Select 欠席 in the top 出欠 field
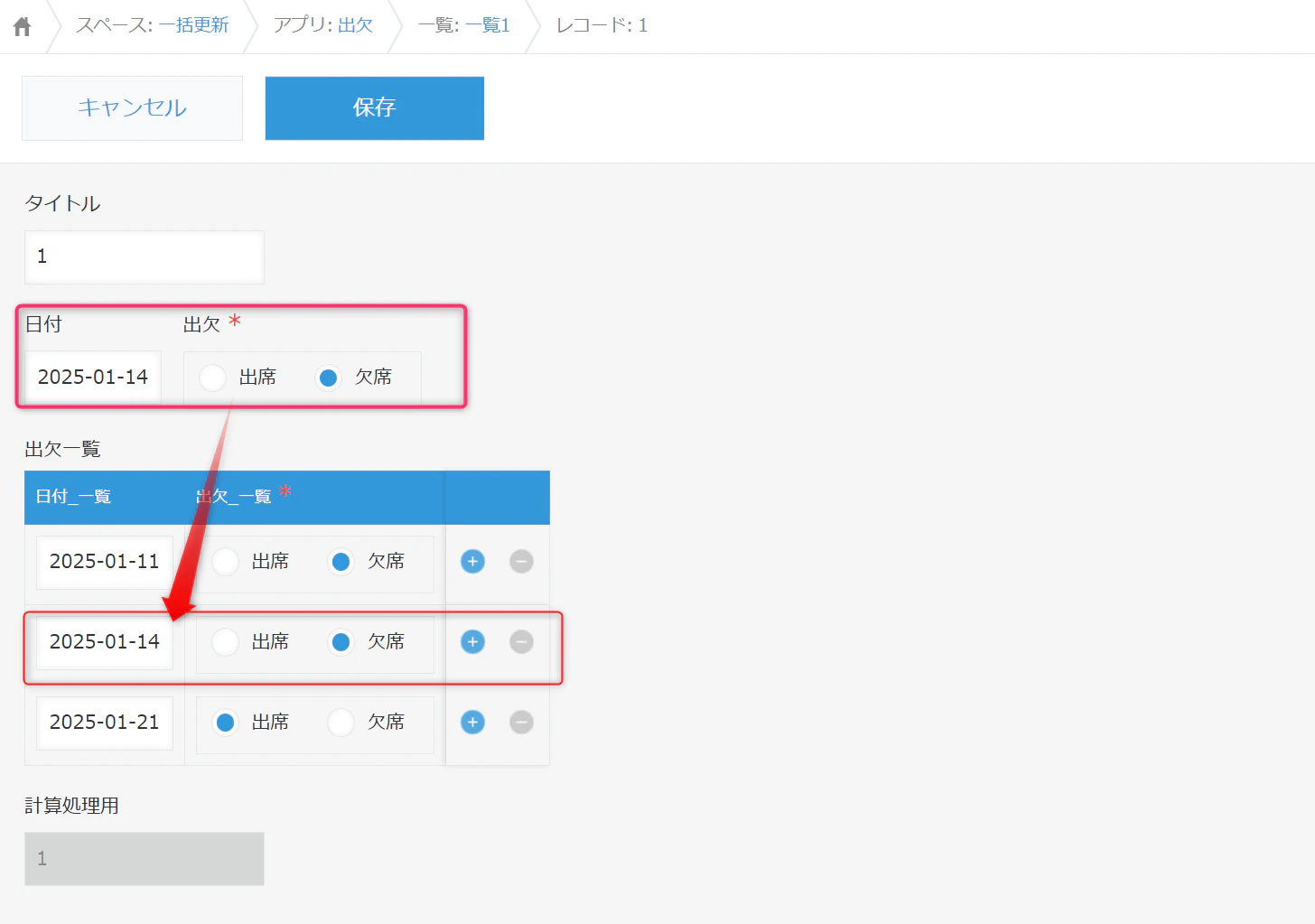The image size is (1315, 924). 329,378
